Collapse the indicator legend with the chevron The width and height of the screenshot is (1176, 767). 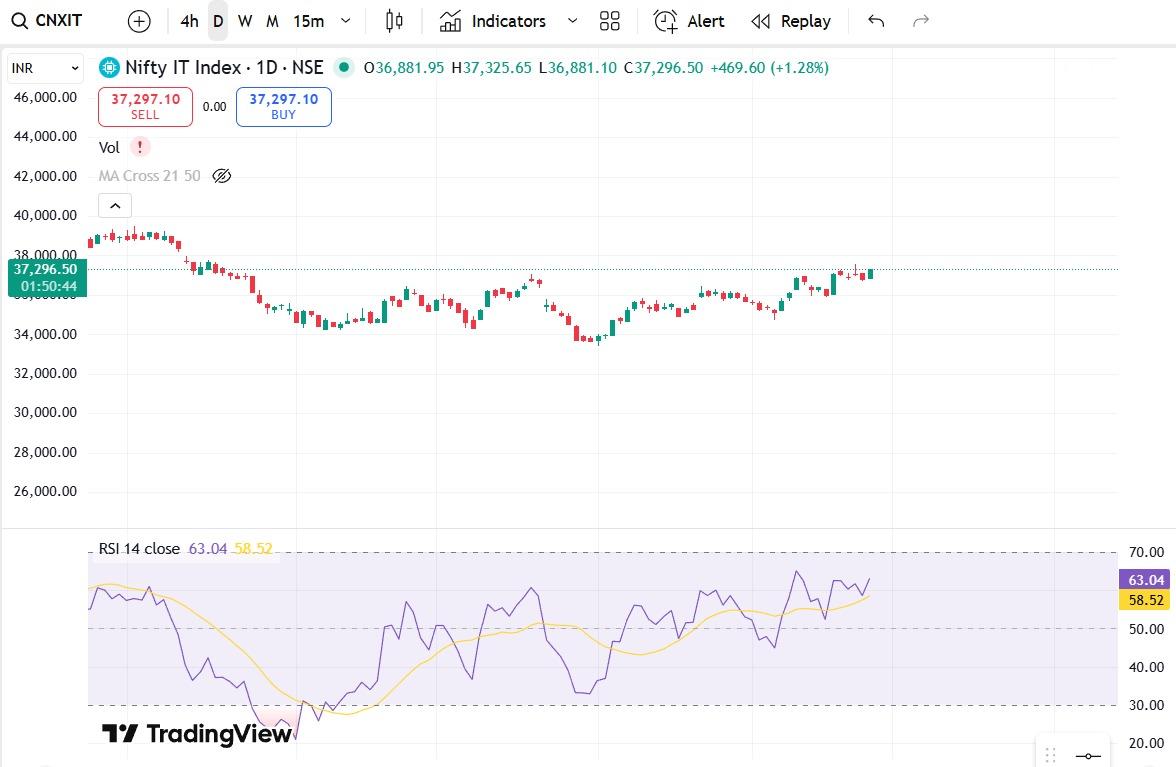(115, 205)
